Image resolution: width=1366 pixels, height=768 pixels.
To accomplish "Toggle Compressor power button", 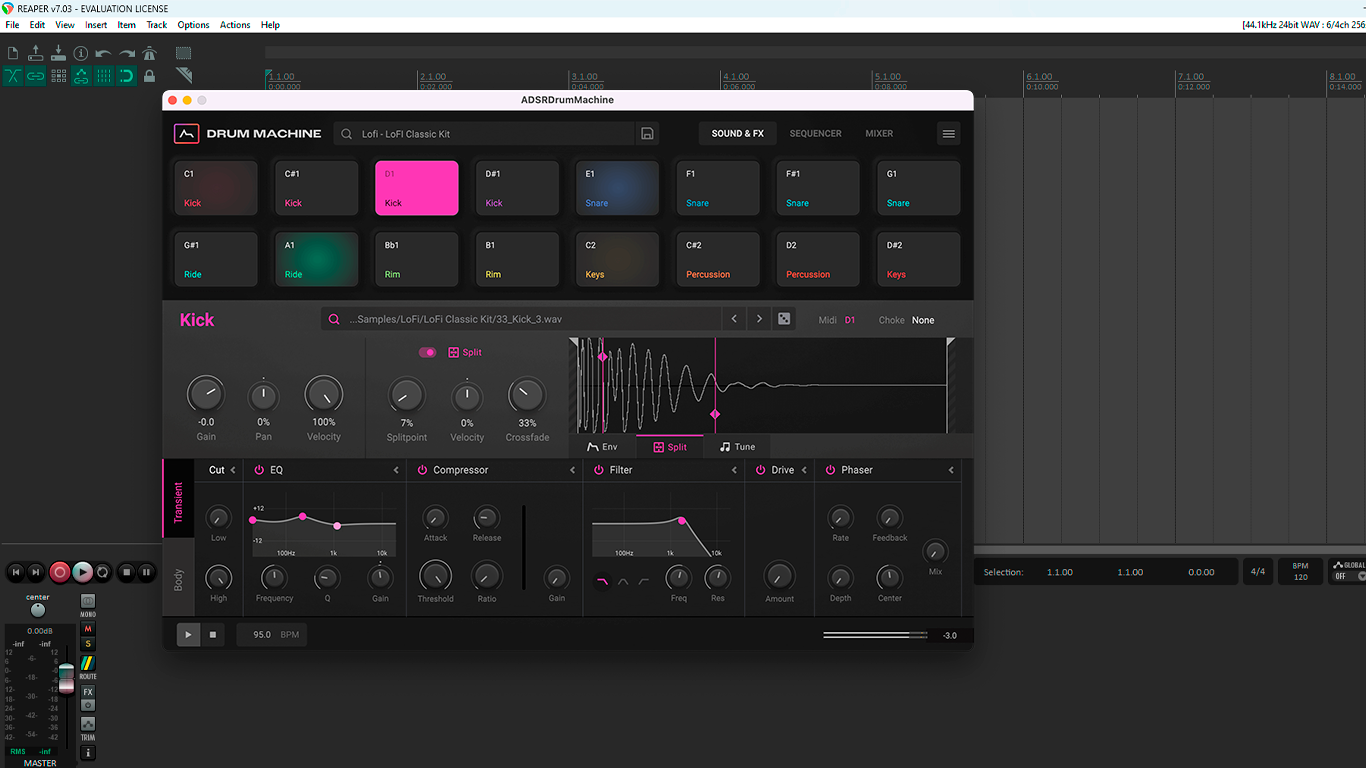I will (x=422, y=470).
